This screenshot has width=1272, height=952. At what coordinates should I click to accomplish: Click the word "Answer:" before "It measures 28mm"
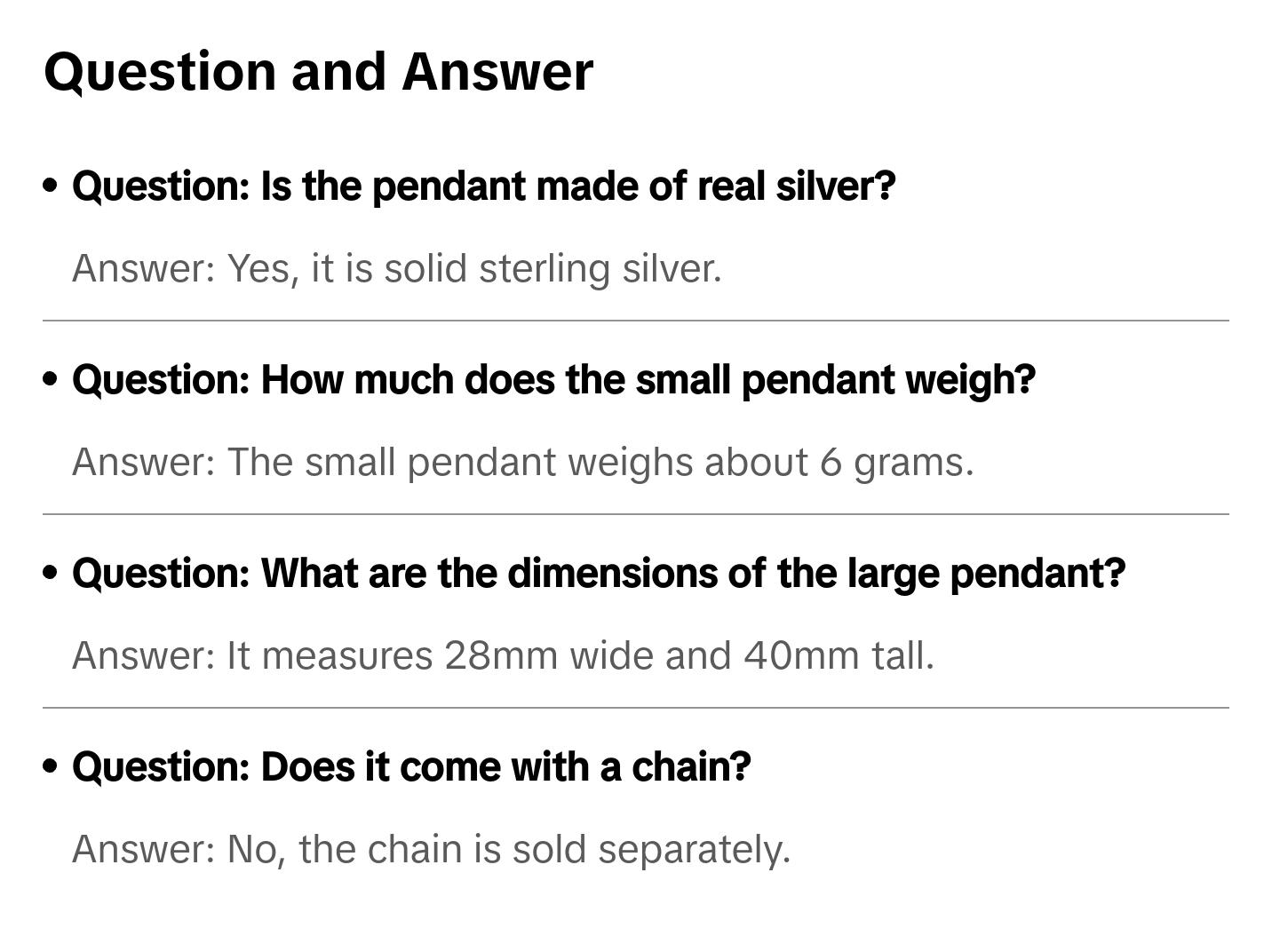[x=144, y=655]
